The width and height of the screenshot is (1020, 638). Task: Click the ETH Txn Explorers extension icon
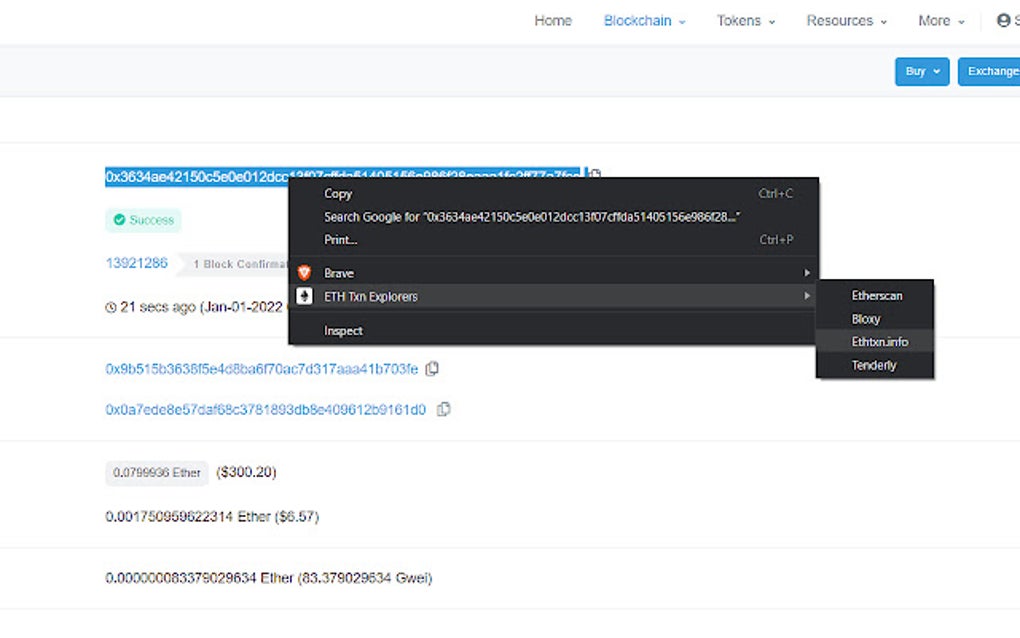(x=305, y=295)
